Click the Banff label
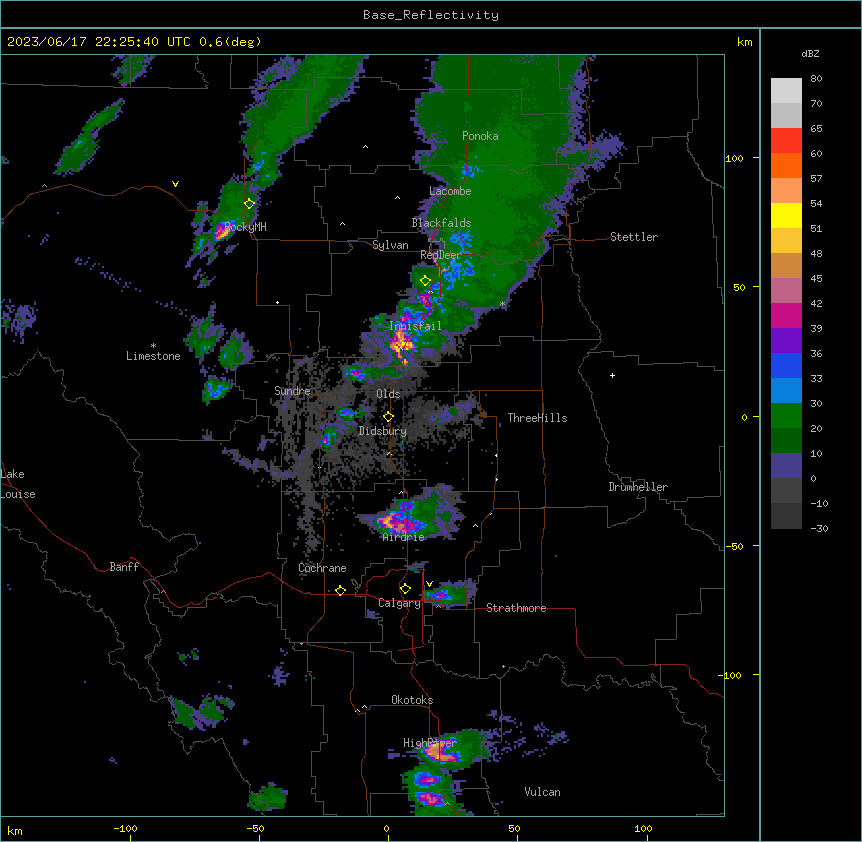 click(124, 567)
